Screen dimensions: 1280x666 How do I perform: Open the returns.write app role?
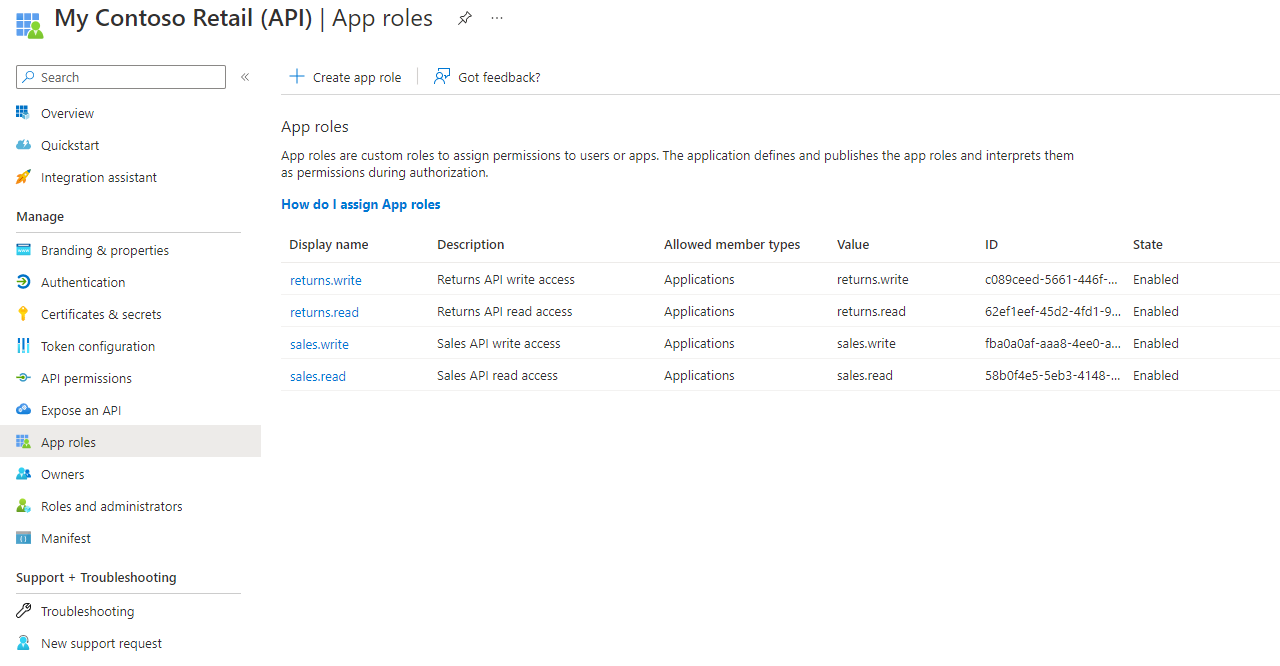tap(326, 280)
